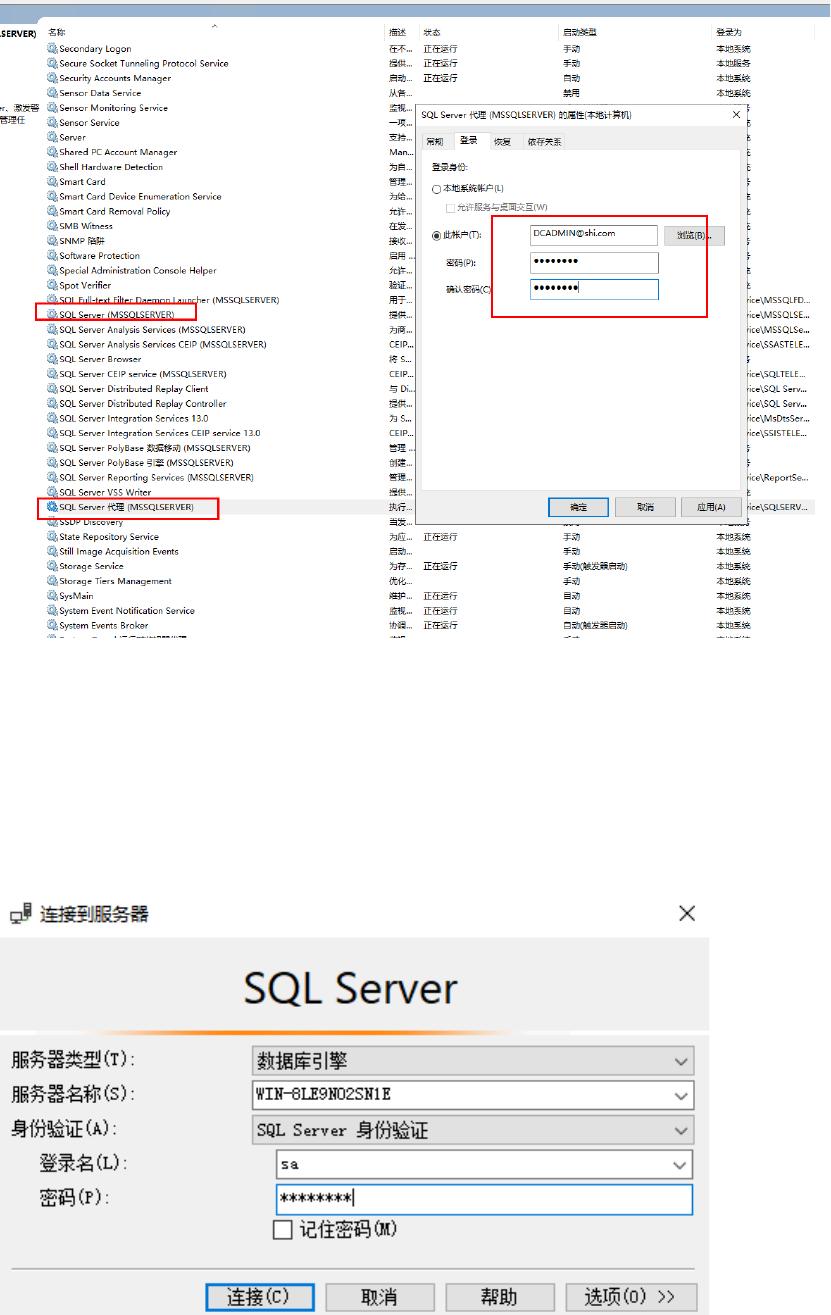Select the 此帐户 radio option
Image resolution: width=831 pixels, height=1315 pixels.
(436, 235)
